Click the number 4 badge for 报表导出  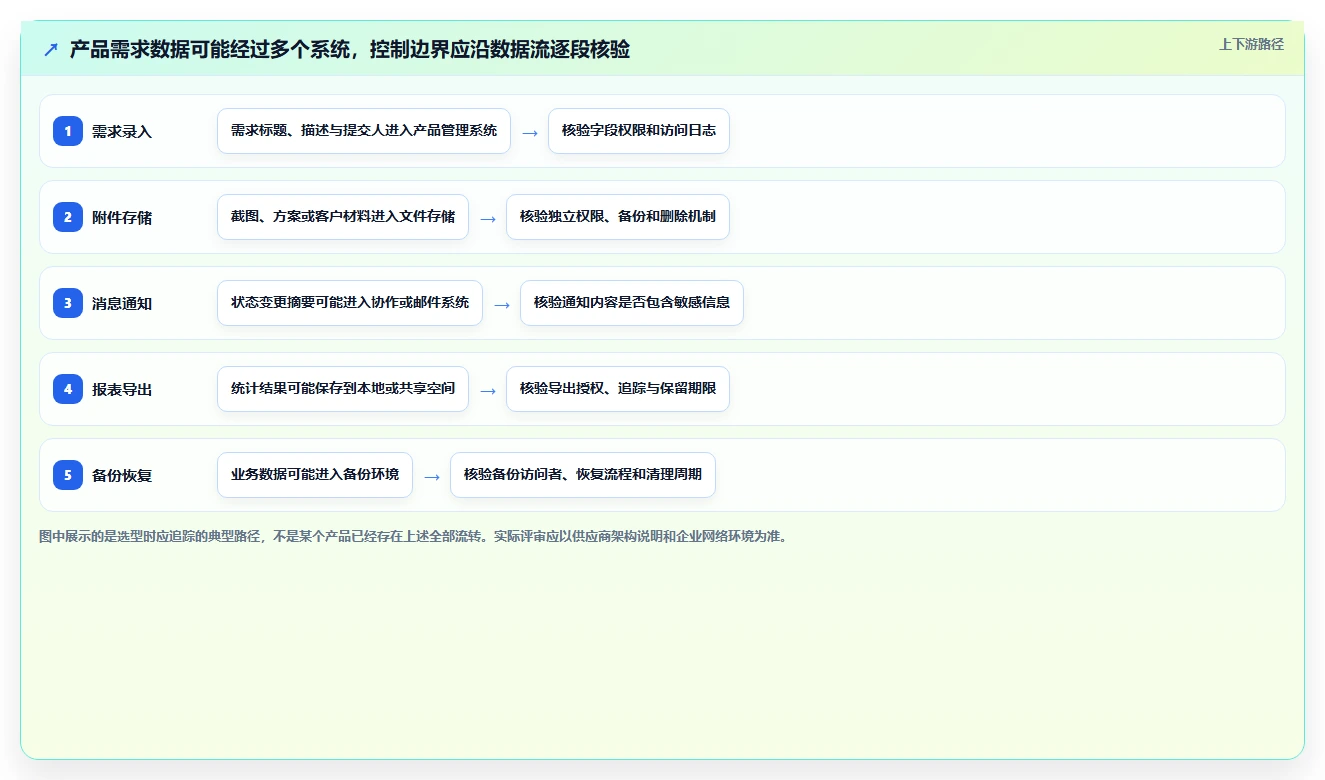68,389
